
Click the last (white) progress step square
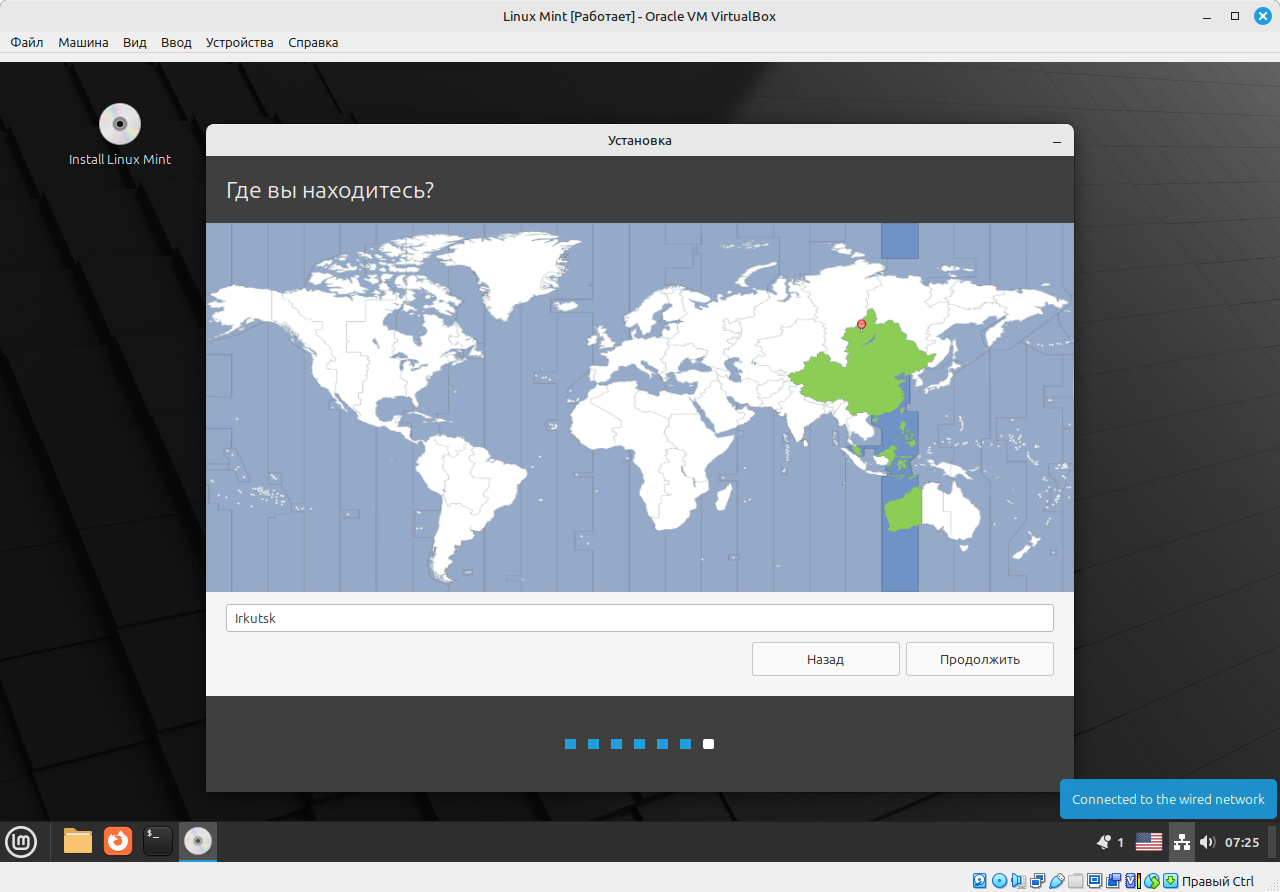pos(708,744)
